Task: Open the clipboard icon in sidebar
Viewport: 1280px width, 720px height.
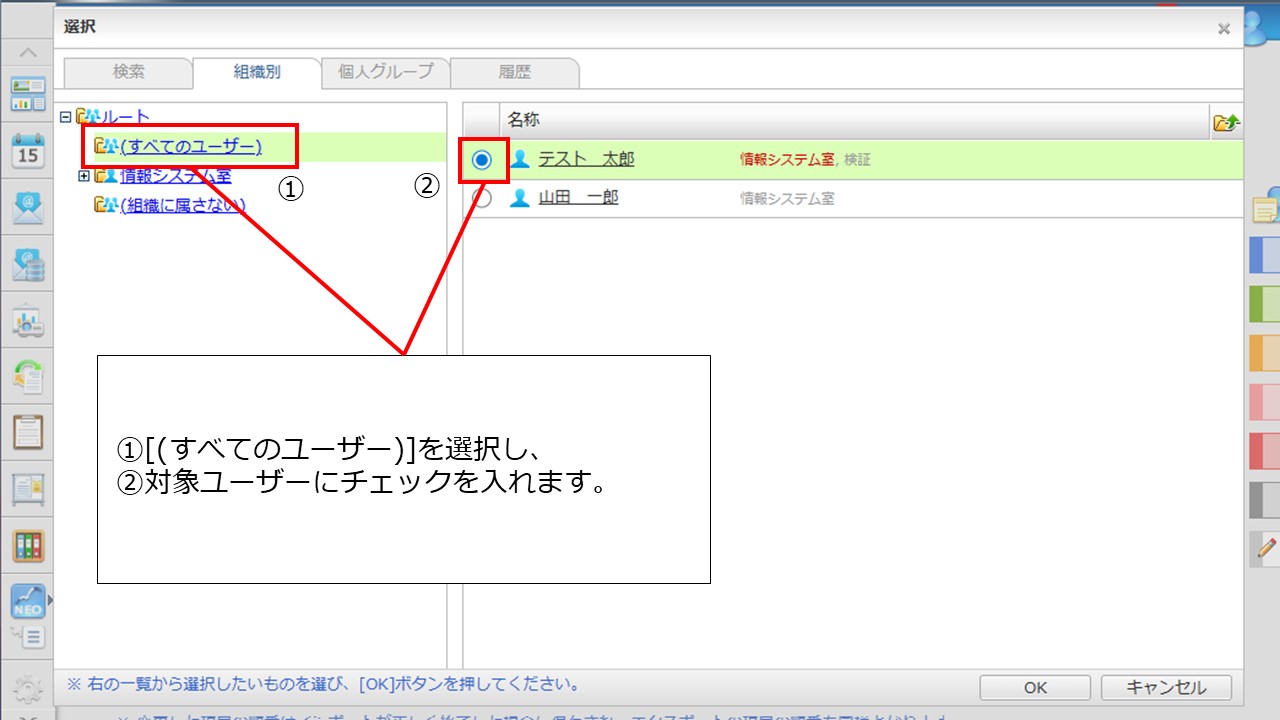Action: [x=28, y=433]
